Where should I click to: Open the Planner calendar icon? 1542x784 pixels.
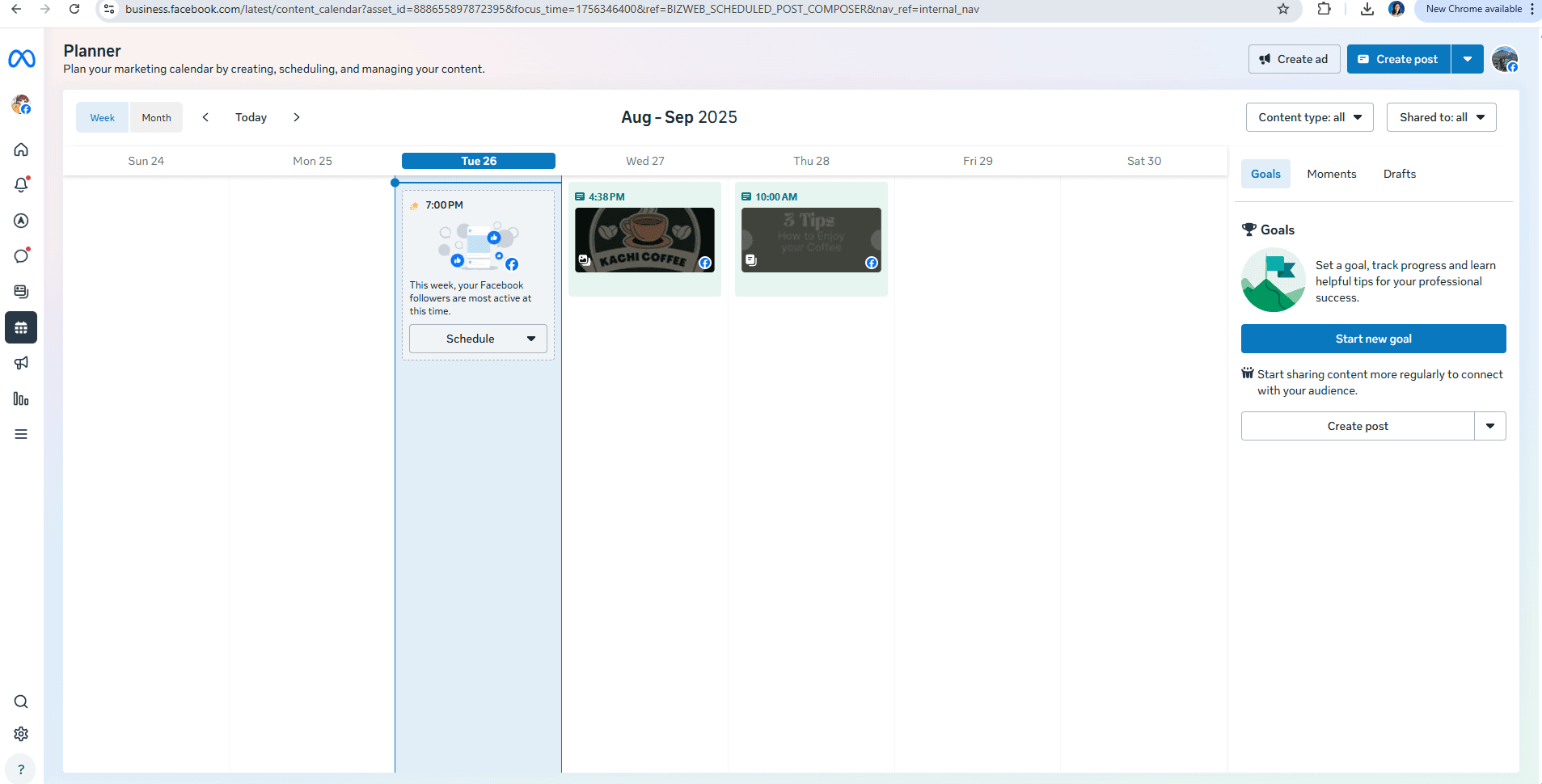pyautogui.click(x=21, y=327)
